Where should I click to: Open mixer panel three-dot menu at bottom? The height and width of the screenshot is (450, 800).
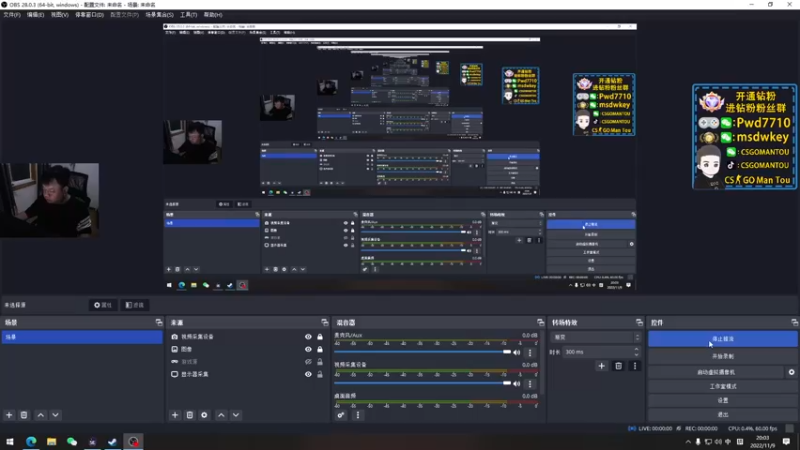pos(358,415)
